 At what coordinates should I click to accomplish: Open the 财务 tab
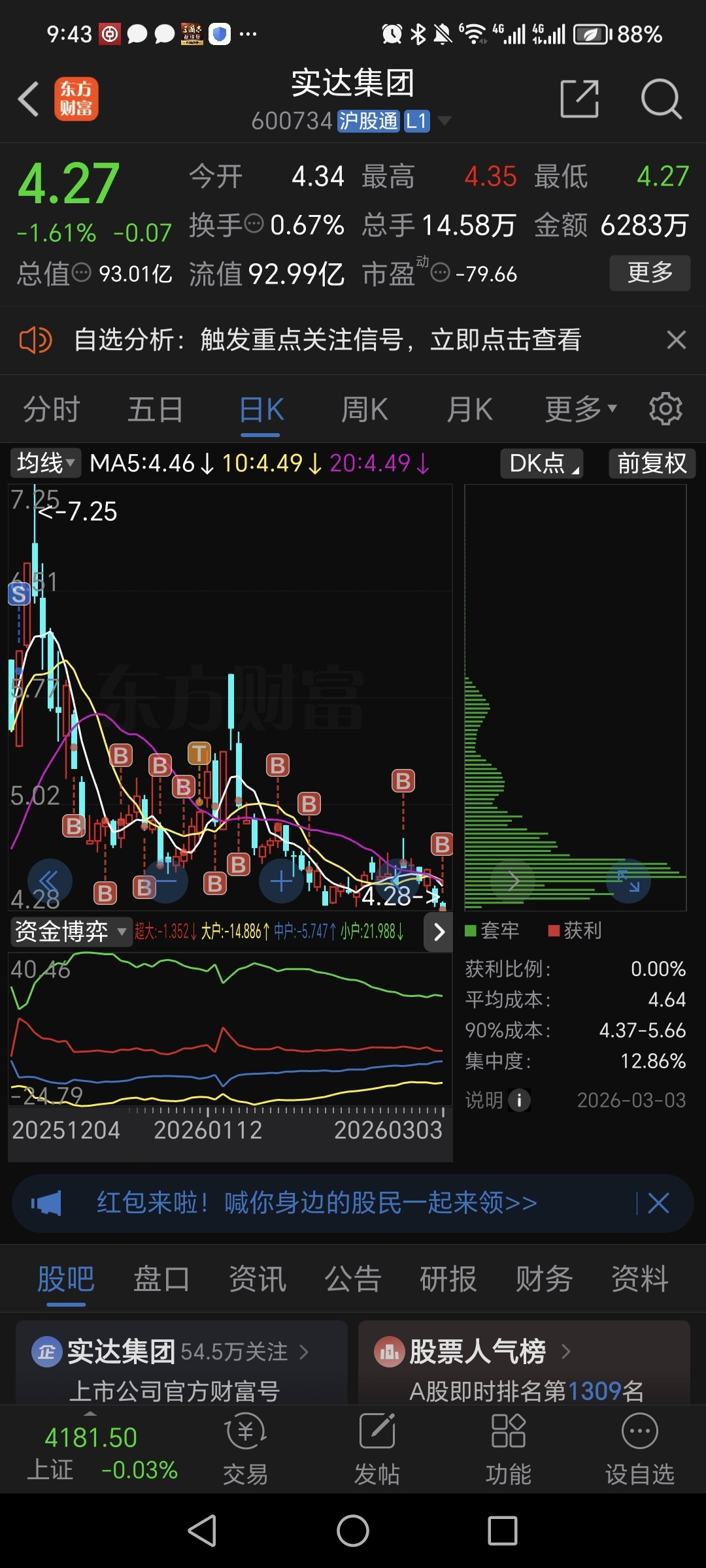[544, 1279]
